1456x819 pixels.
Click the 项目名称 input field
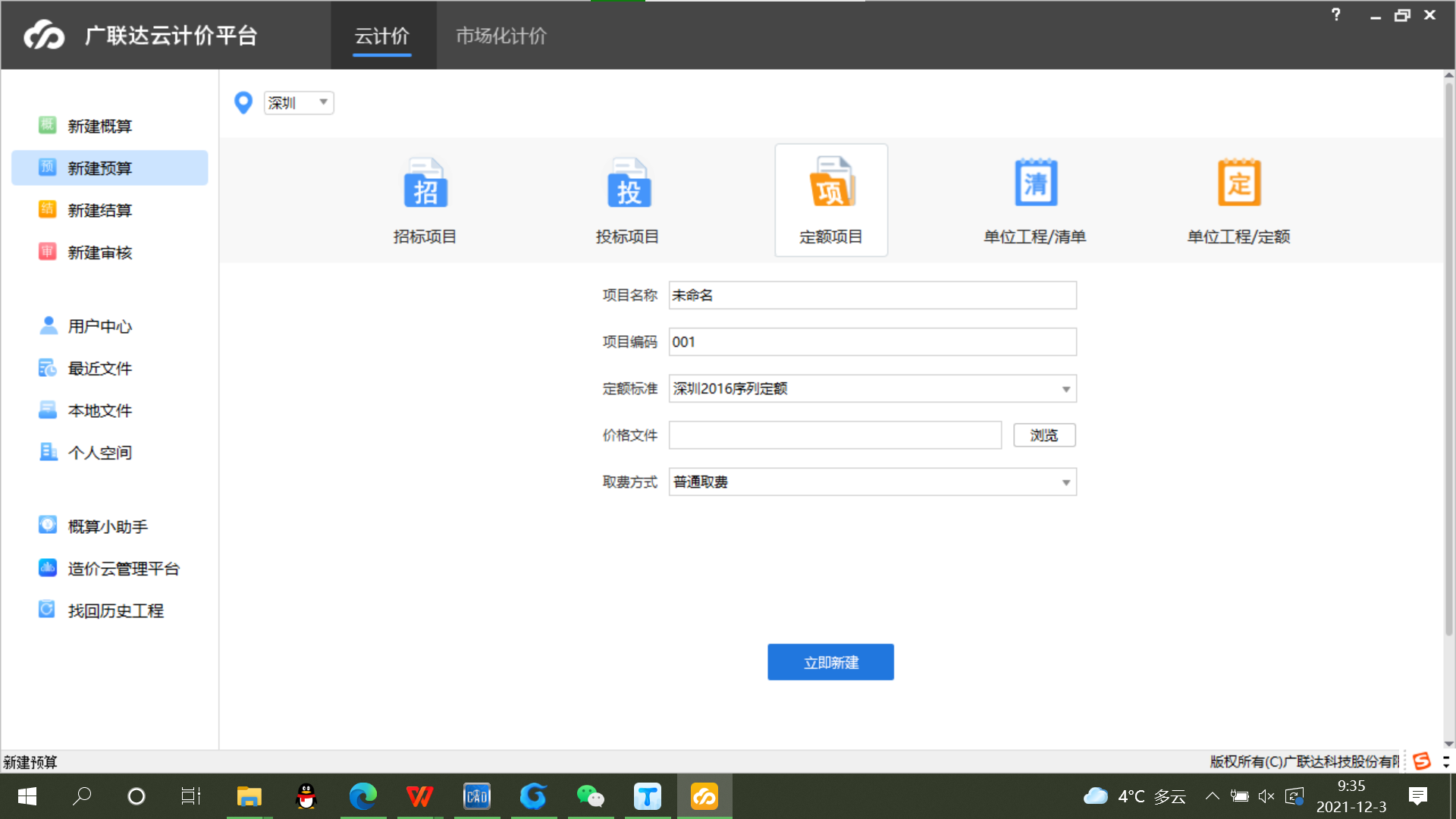pos(872,296)
